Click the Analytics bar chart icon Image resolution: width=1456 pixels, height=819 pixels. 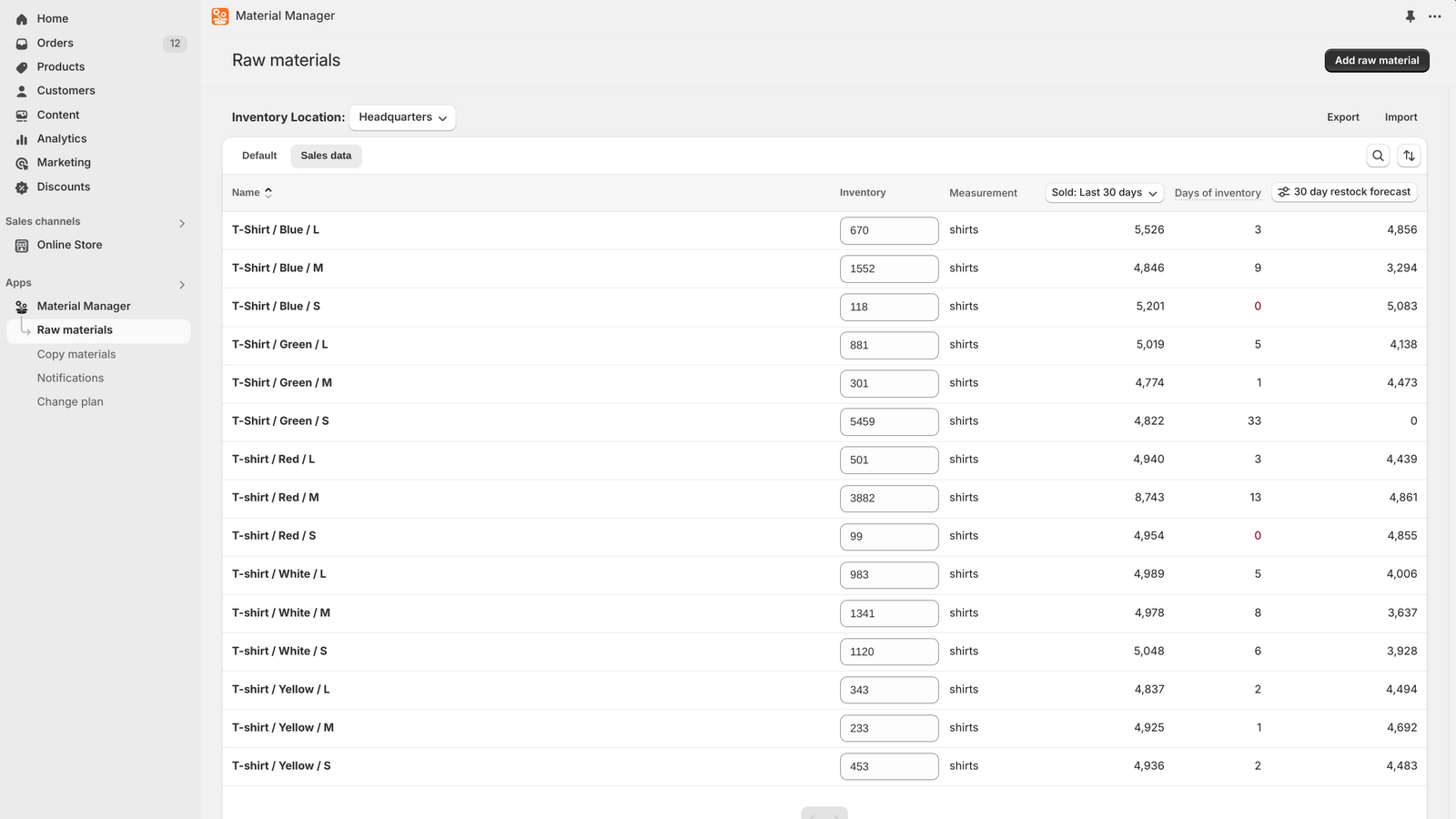point(22,139)
